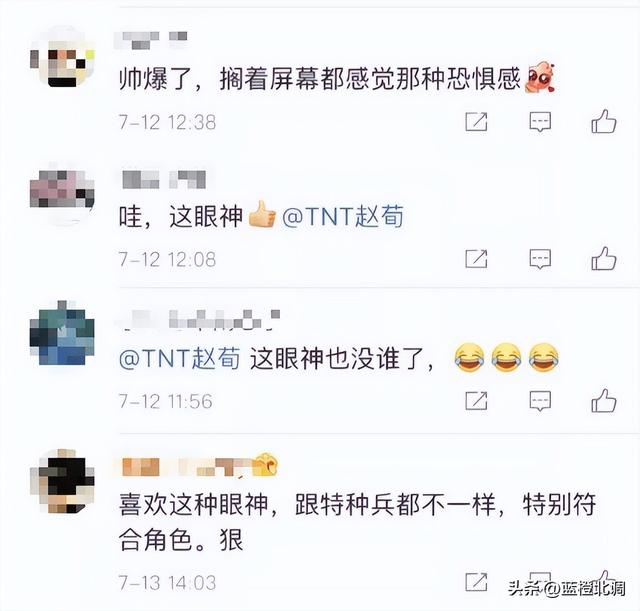This screenshot has width=640, height=611.
Task: Reply to the 帅爆了 comment
Action: point(540,122)
